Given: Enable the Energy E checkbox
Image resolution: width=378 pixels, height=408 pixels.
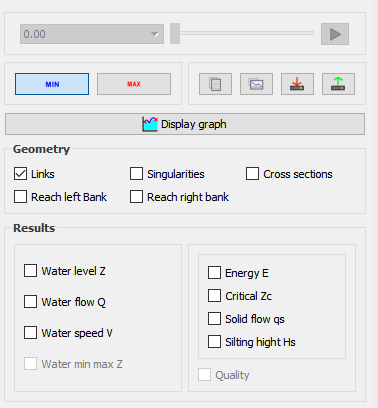Looking at the screenshot, I should 214,273.
